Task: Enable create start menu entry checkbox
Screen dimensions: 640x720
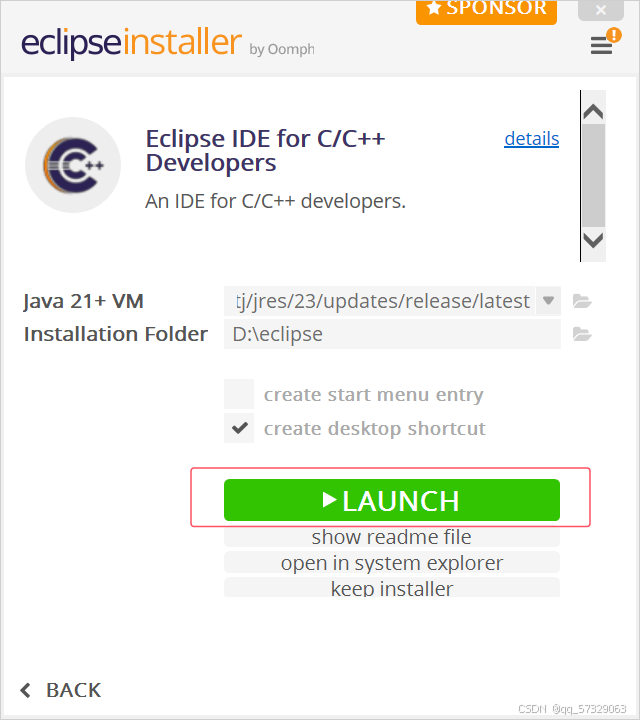Action: click(239, 394)
